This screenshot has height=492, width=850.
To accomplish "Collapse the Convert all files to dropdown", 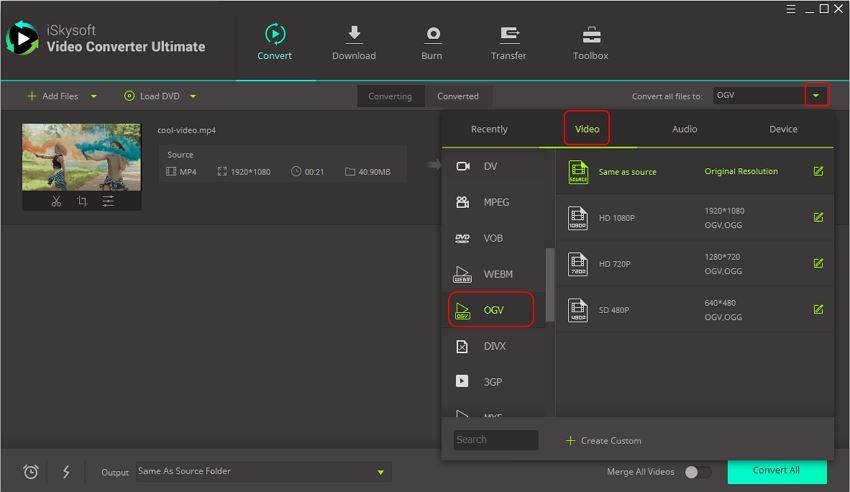I will click(x=817, y=96).
